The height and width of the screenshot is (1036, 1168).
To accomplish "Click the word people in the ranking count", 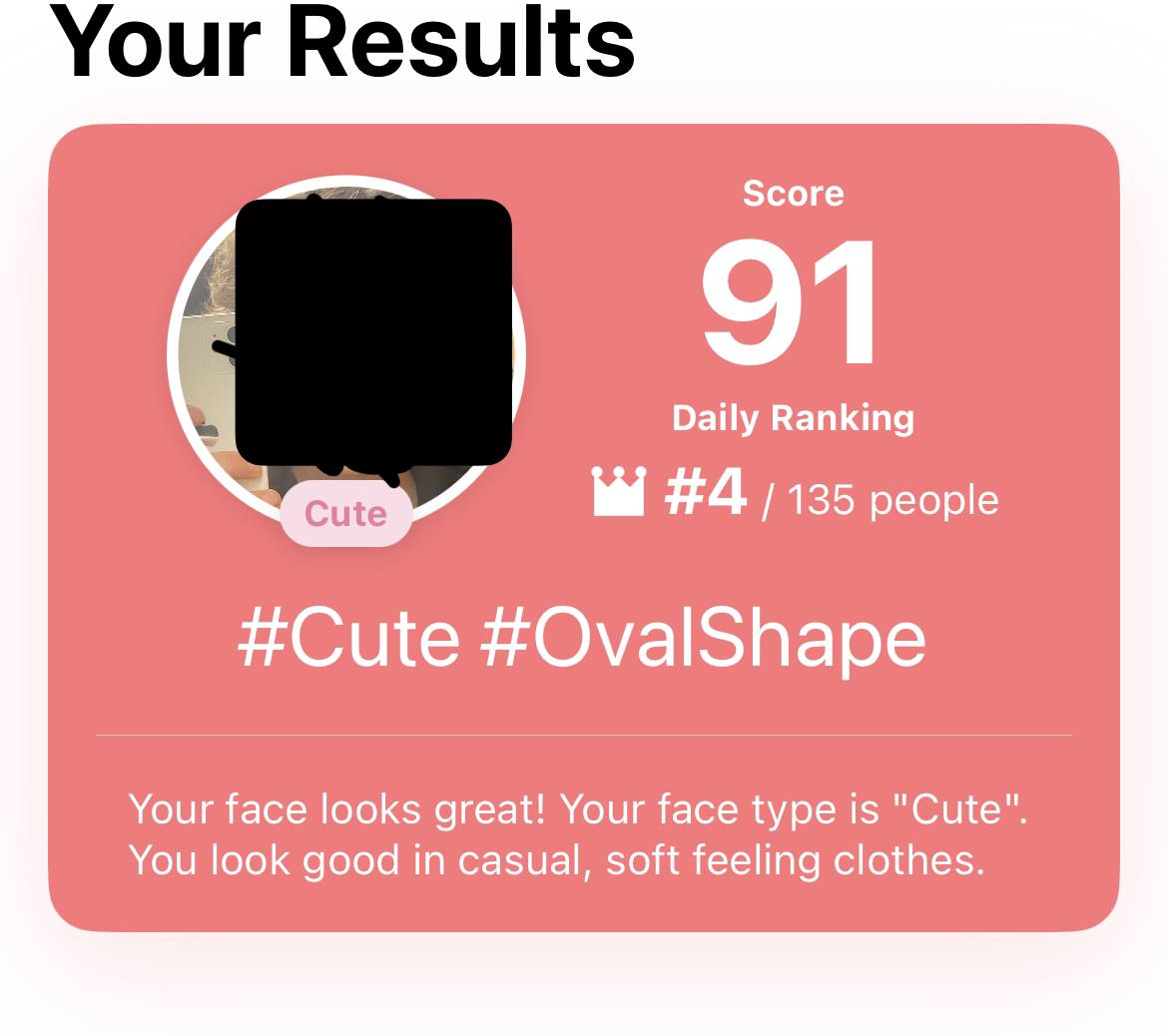I will click(934, 500).
